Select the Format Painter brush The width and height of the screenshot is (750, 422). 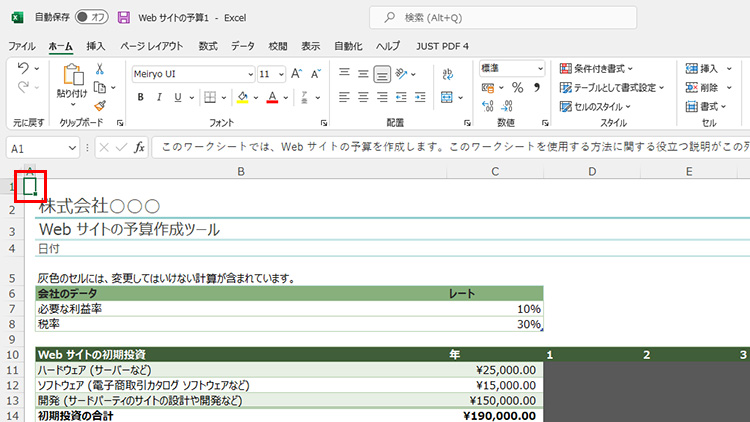(100, 105)
